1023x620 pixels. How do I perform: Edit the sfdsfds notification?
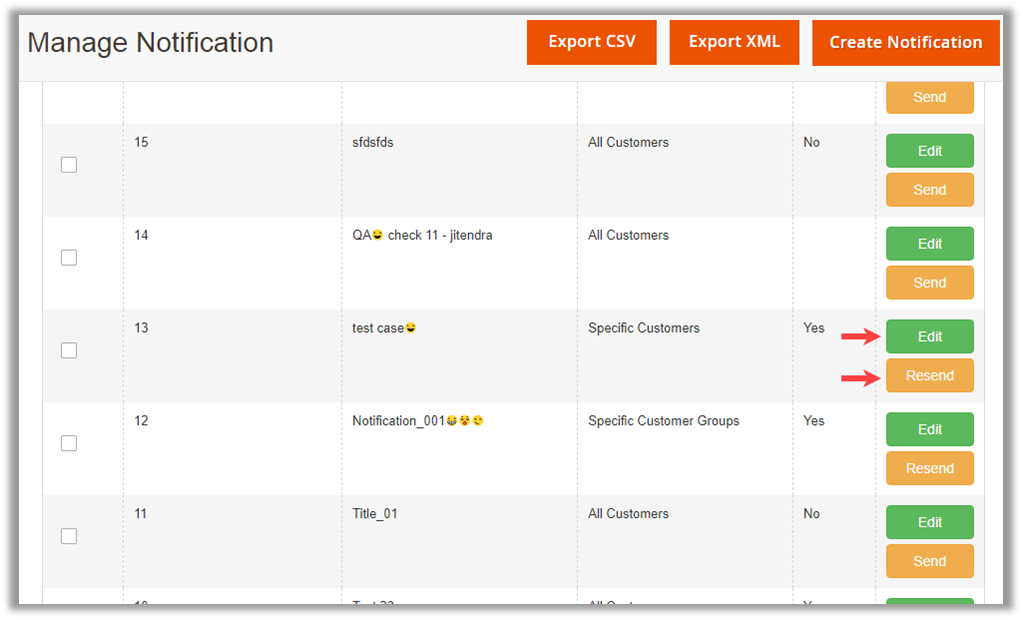929,151
